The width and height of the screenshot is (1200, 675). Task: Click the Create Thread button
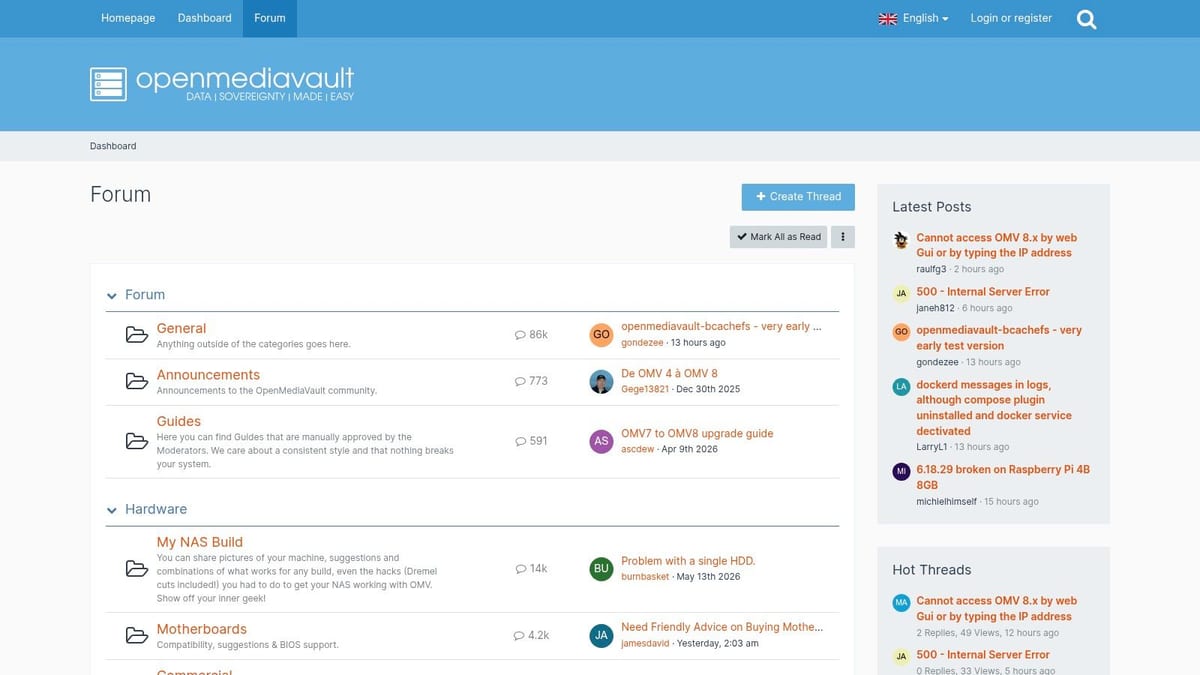click(x=798, y=197)
